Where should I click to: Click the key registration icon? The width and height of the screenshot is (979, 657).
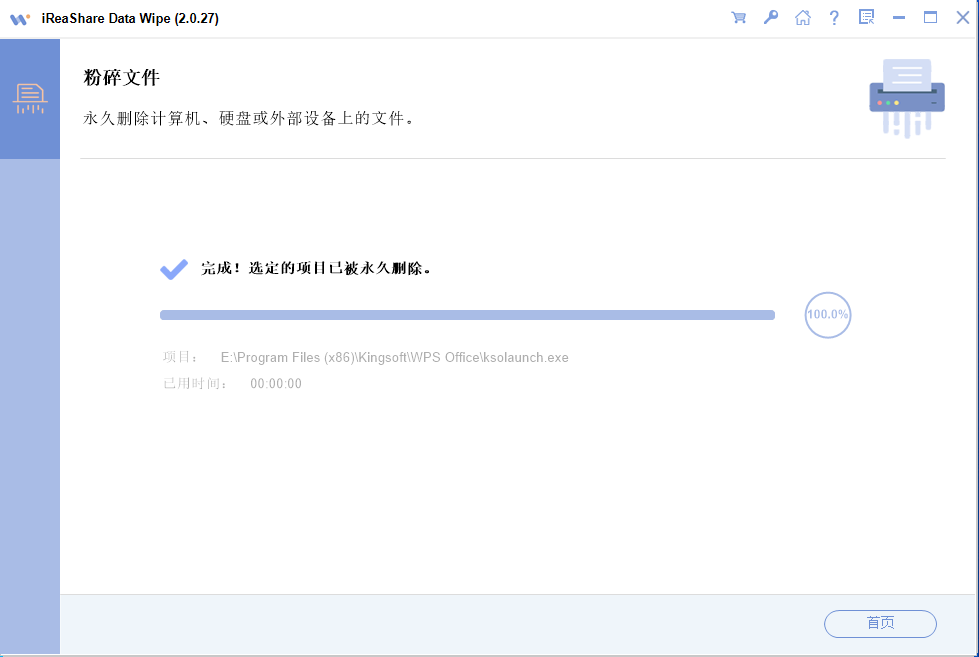click(770, 17)
